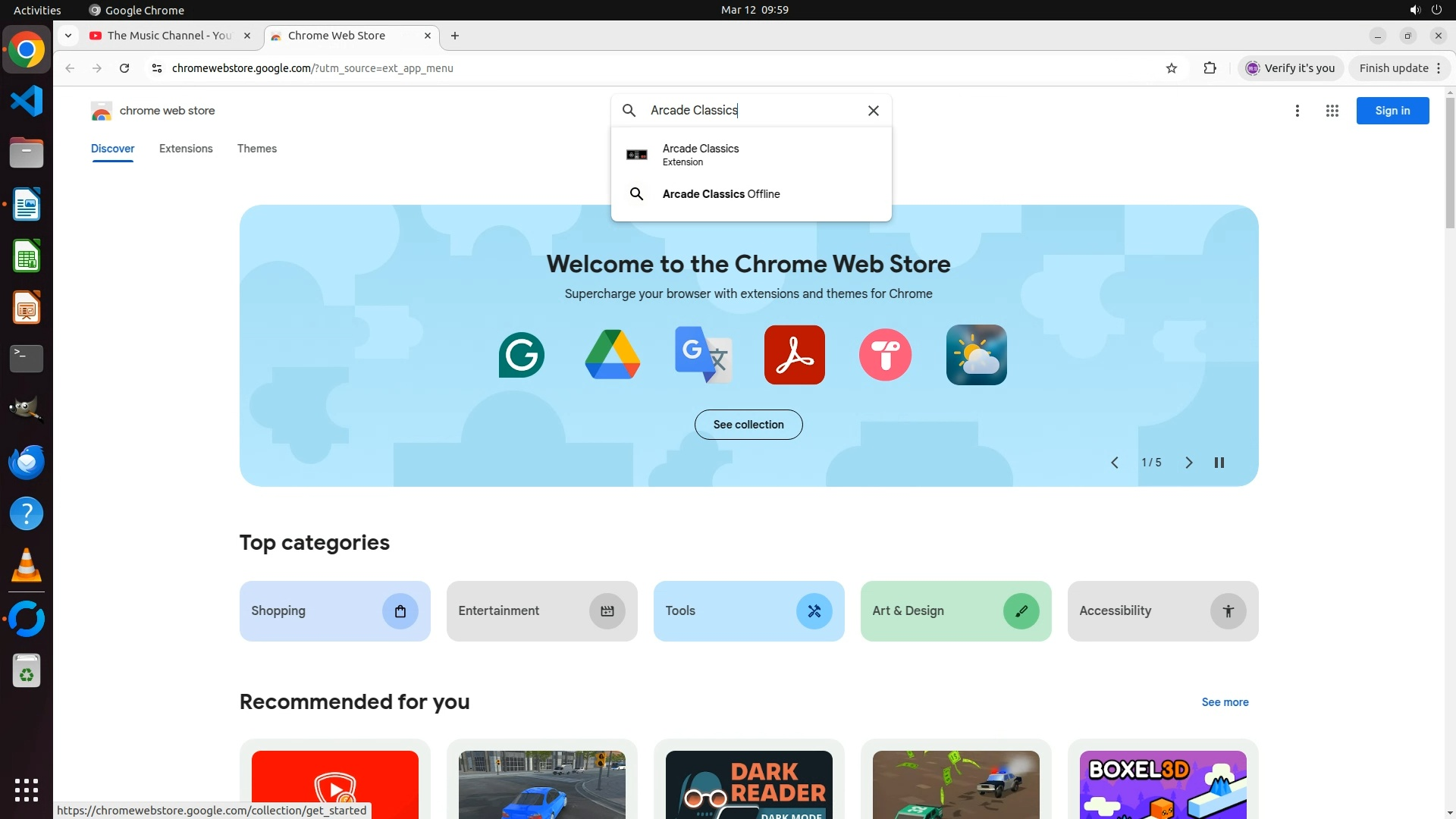Open VLC from the dock

(x=27, y=566)
